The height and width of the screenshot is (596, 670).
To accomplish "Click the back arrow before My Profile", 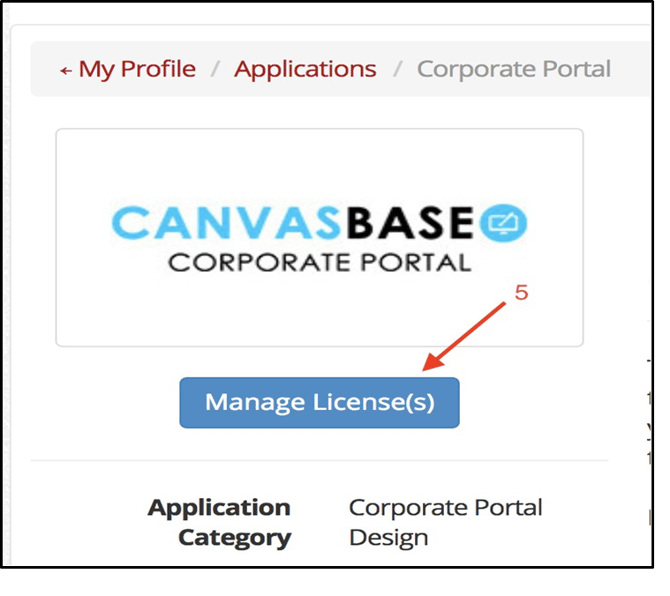I will [66, 70].
